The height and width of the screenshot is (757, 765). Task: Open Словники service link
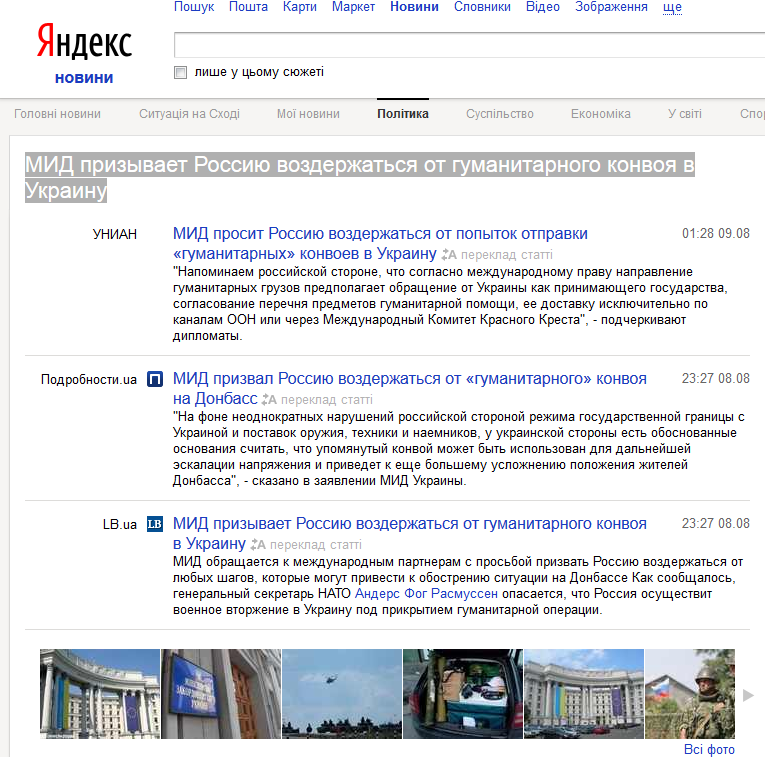point(482,7)
